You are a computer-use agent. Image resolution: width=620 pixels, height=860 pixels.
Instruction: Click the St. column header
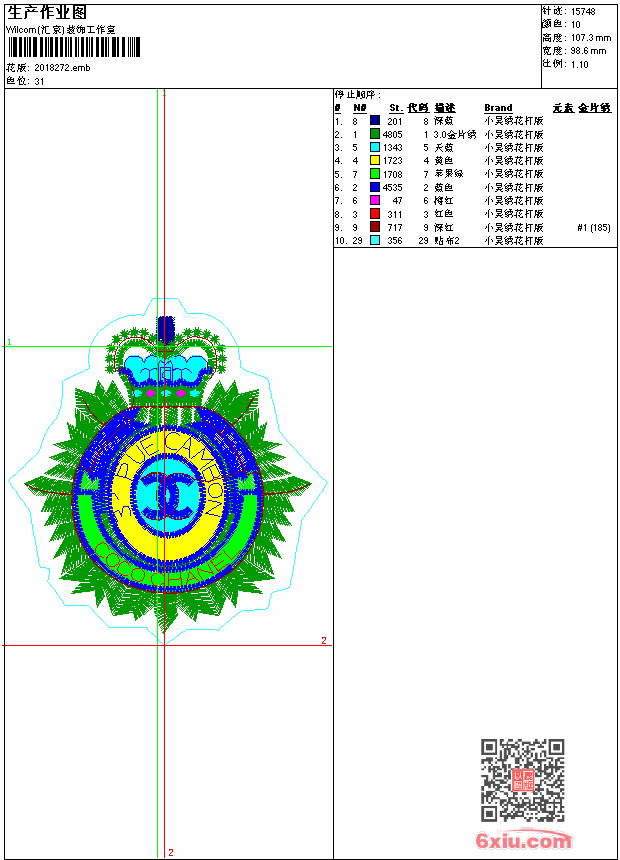pos(396,108)
